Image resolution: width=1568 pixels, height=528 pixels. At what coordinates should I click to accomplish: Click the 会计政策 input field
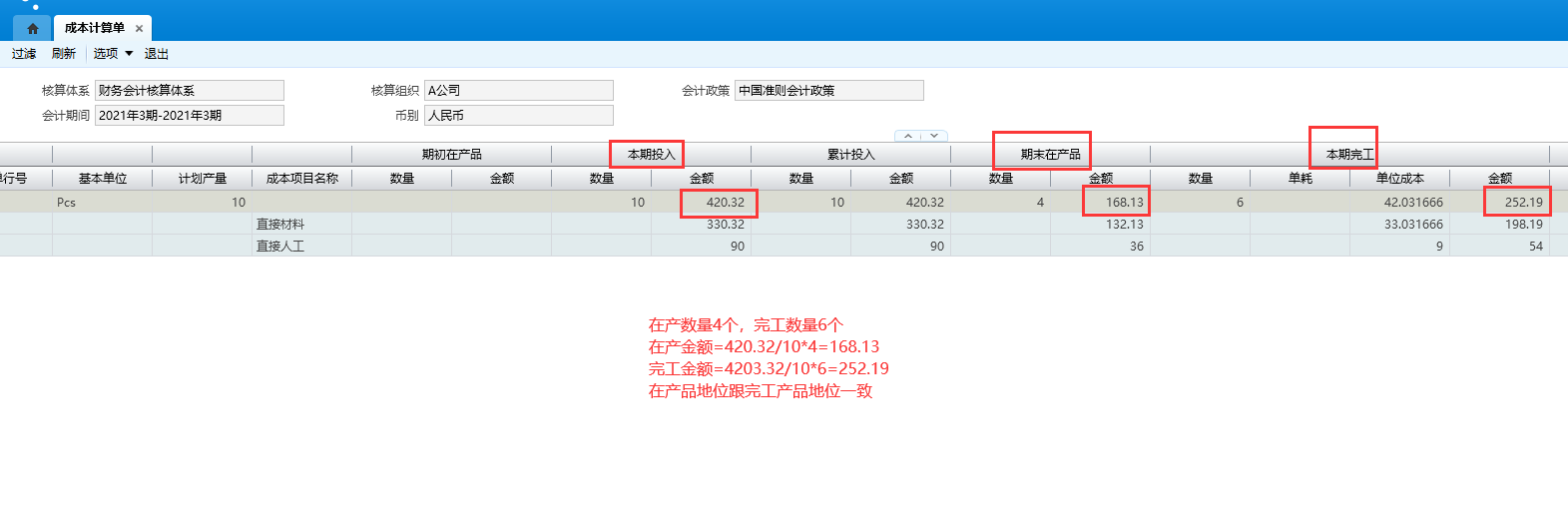tap(828, 91)
